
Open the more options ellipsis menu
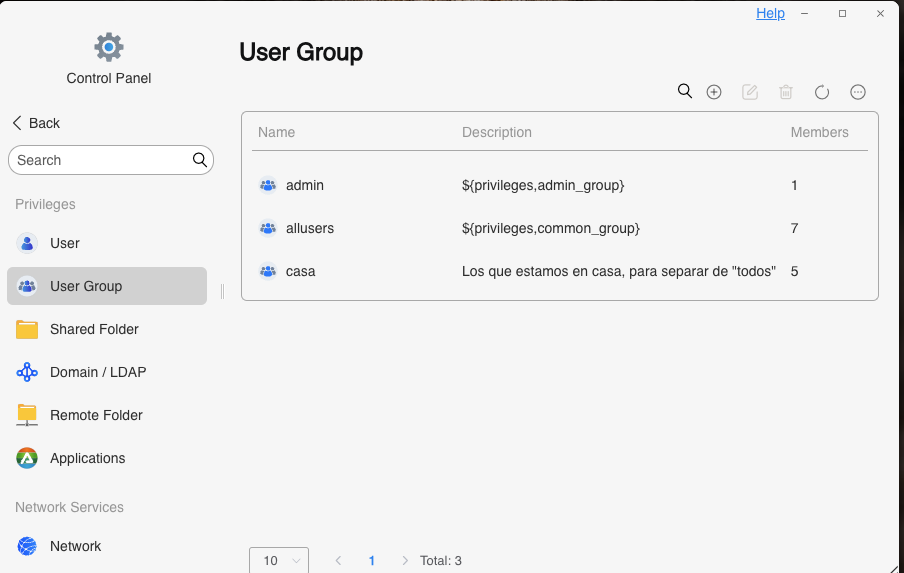(858, 92)
